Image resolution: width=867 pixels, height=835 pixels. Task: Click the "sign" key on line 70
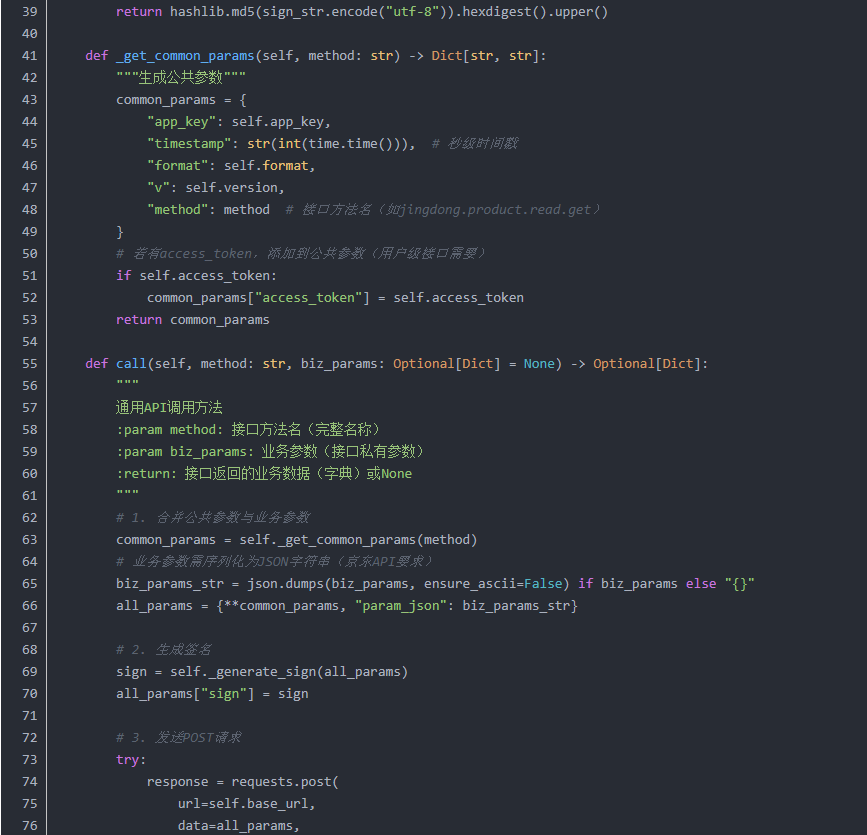[224, 694]
